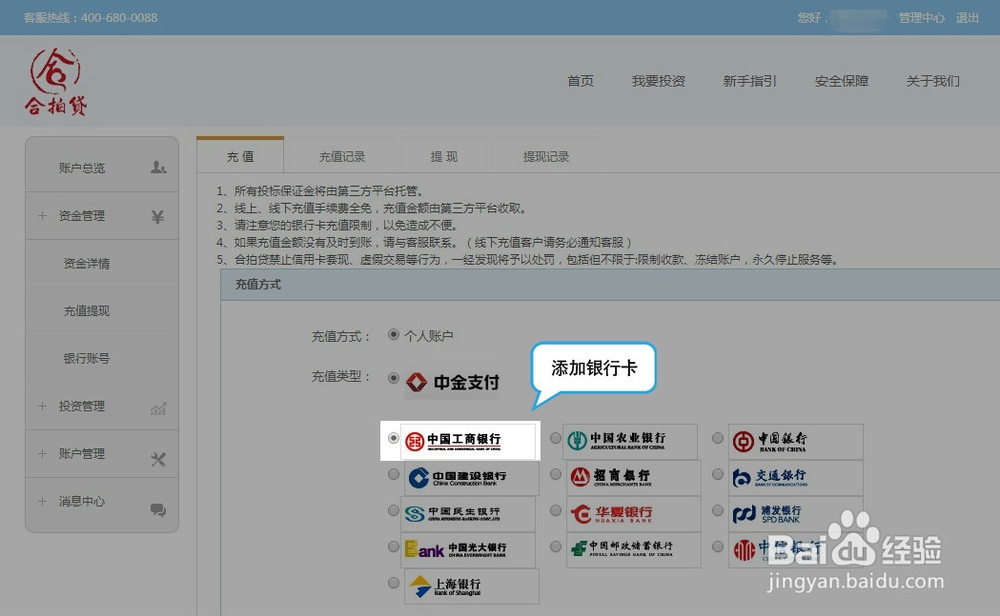Click the 合拍贷 logo
Viewport: 1000px width, 616px height.
coord(55,82)
